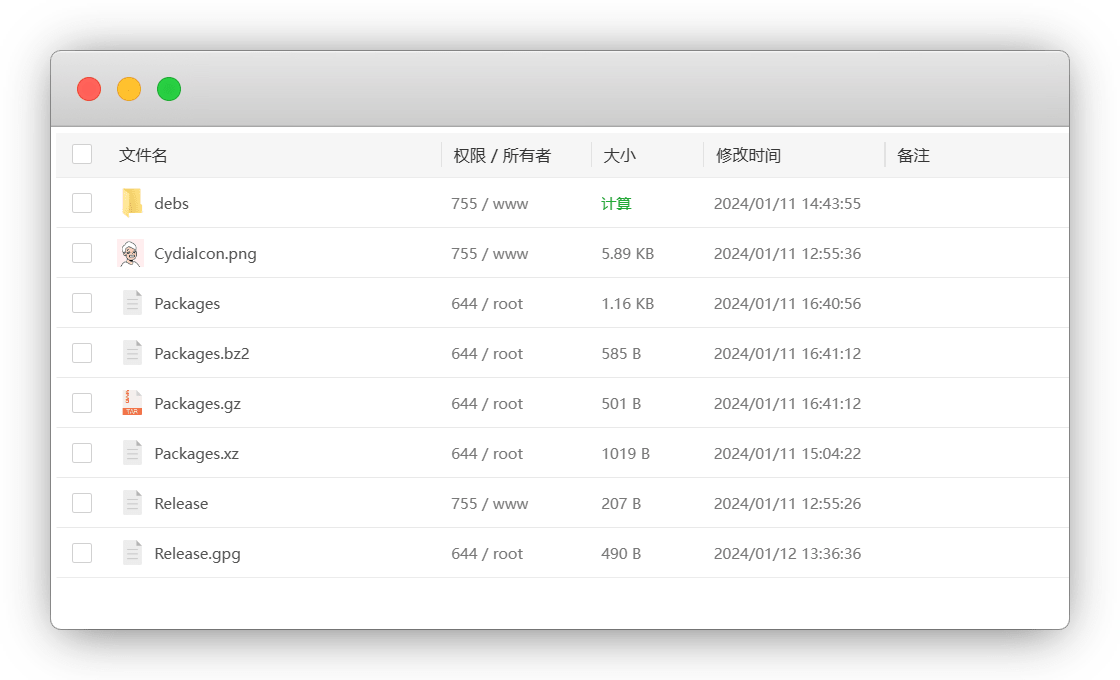
Task: Open the debs folder name link
Action: click(171, 204)
